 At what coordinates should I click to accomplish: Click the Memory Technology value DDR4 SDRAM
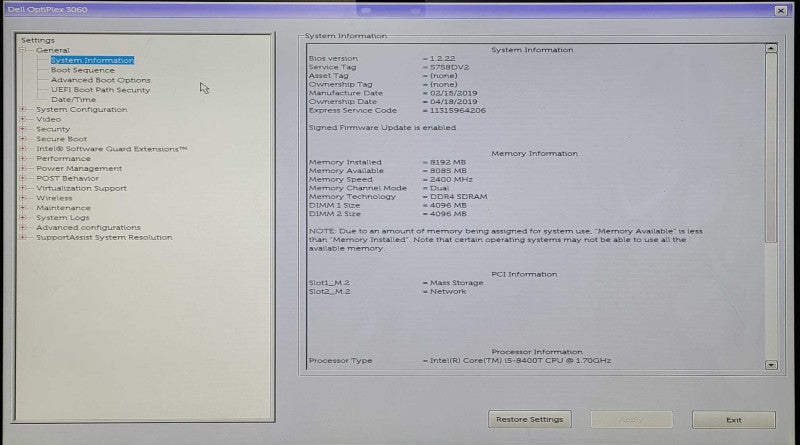[x=459, y=196]
